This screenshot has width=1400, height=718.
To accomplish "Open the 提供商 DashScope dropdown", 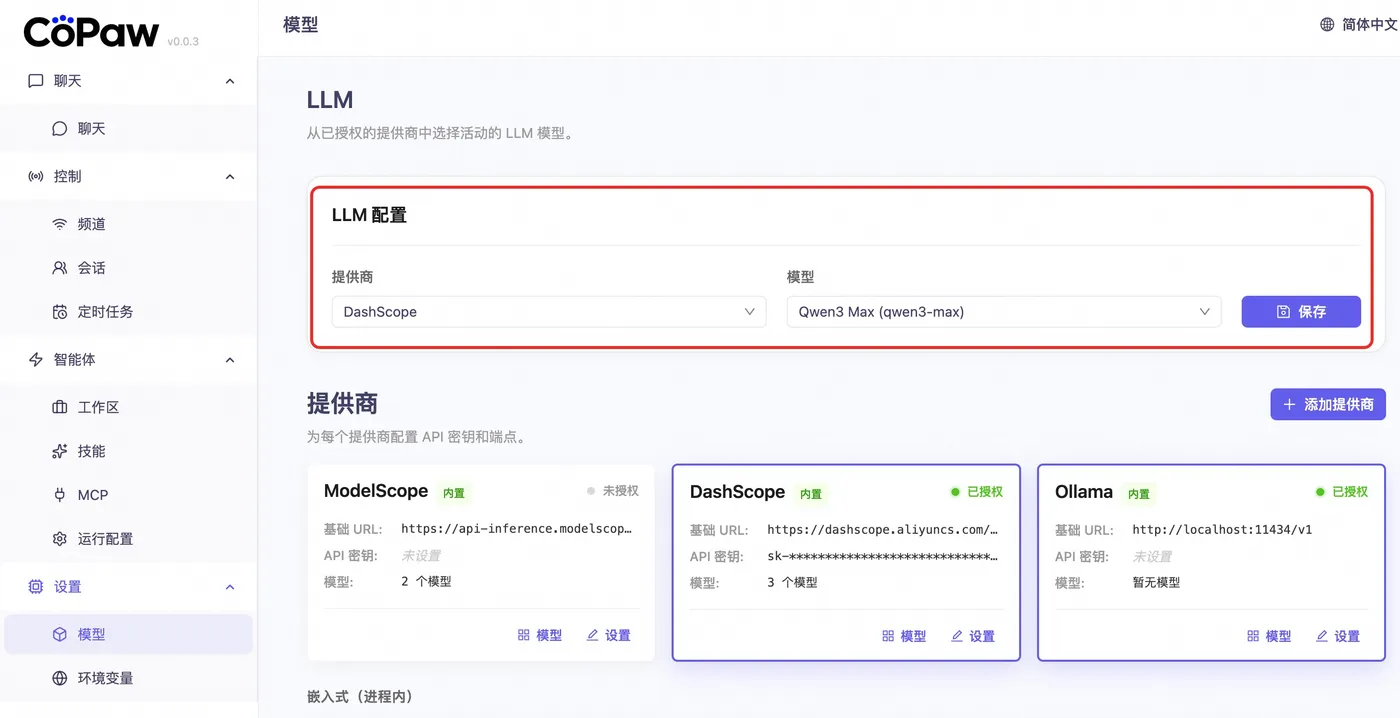I will pyautogui.click(x=549, y=311).
